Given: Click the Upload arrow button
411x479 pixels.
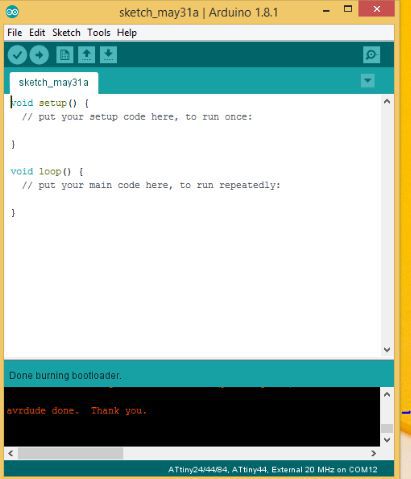Looking at the screenshot, I should pos(39,55).
